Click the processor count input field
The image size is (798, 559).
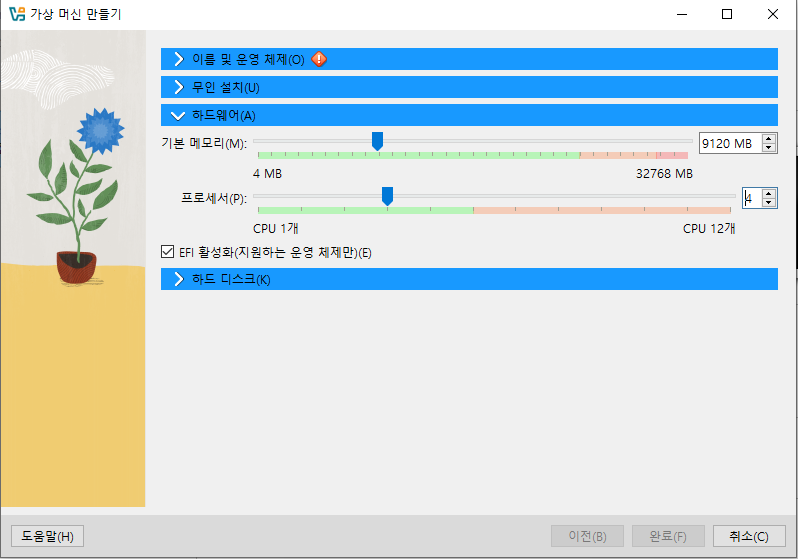click(752, 198)
